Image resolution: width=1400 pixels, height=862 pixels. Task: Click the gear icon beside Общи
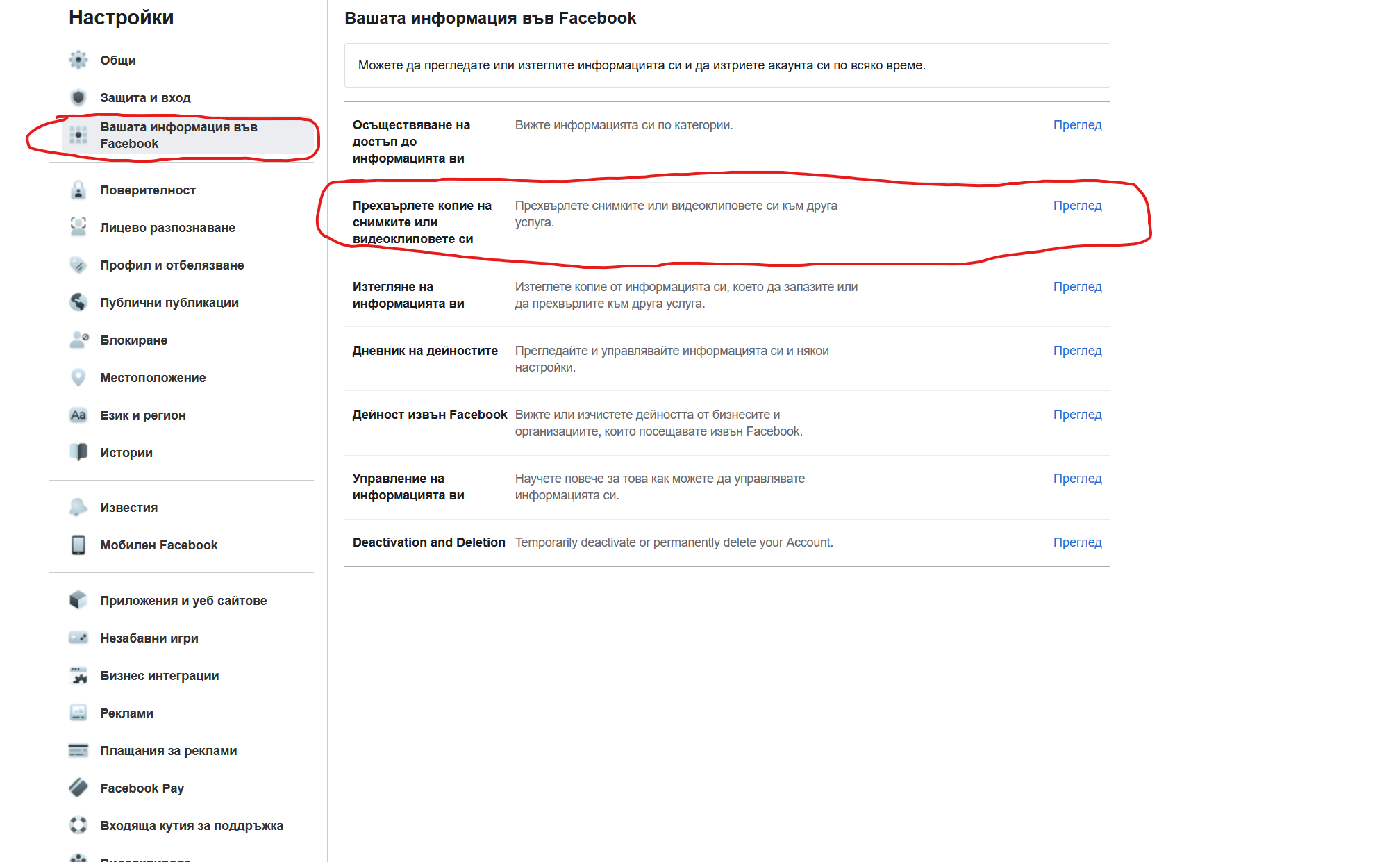78,60
